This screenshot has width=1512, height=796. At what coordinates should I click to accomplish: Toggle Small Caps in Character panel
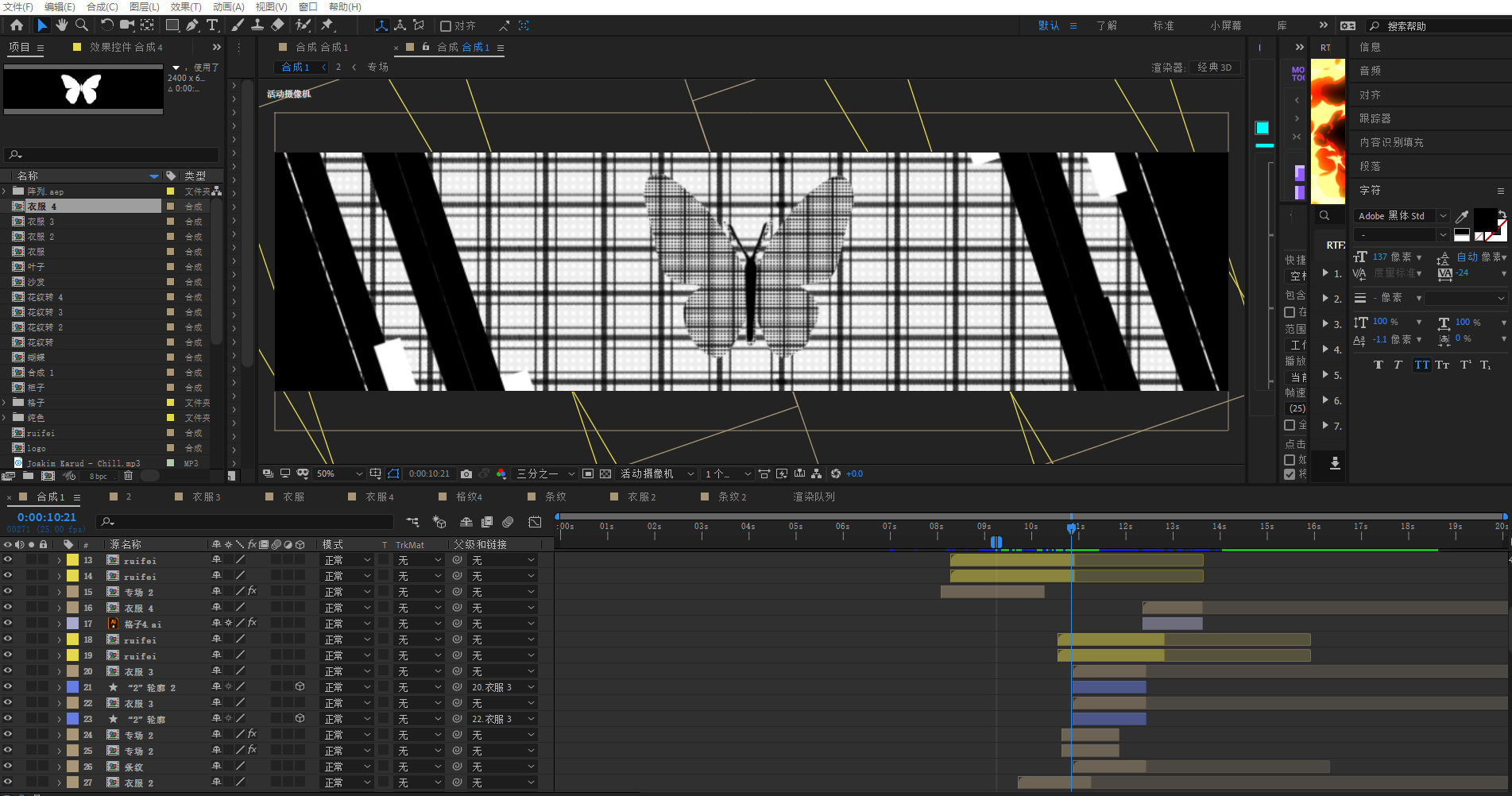coord(1442,365)
